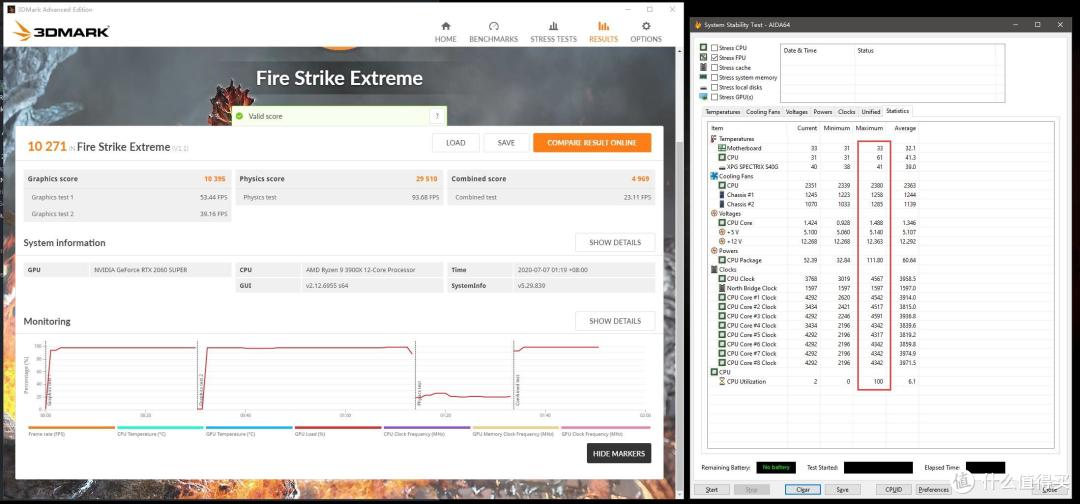Open the 3DMark Stress Tests section
1080x504 pixels.
[x=553, y=32]
